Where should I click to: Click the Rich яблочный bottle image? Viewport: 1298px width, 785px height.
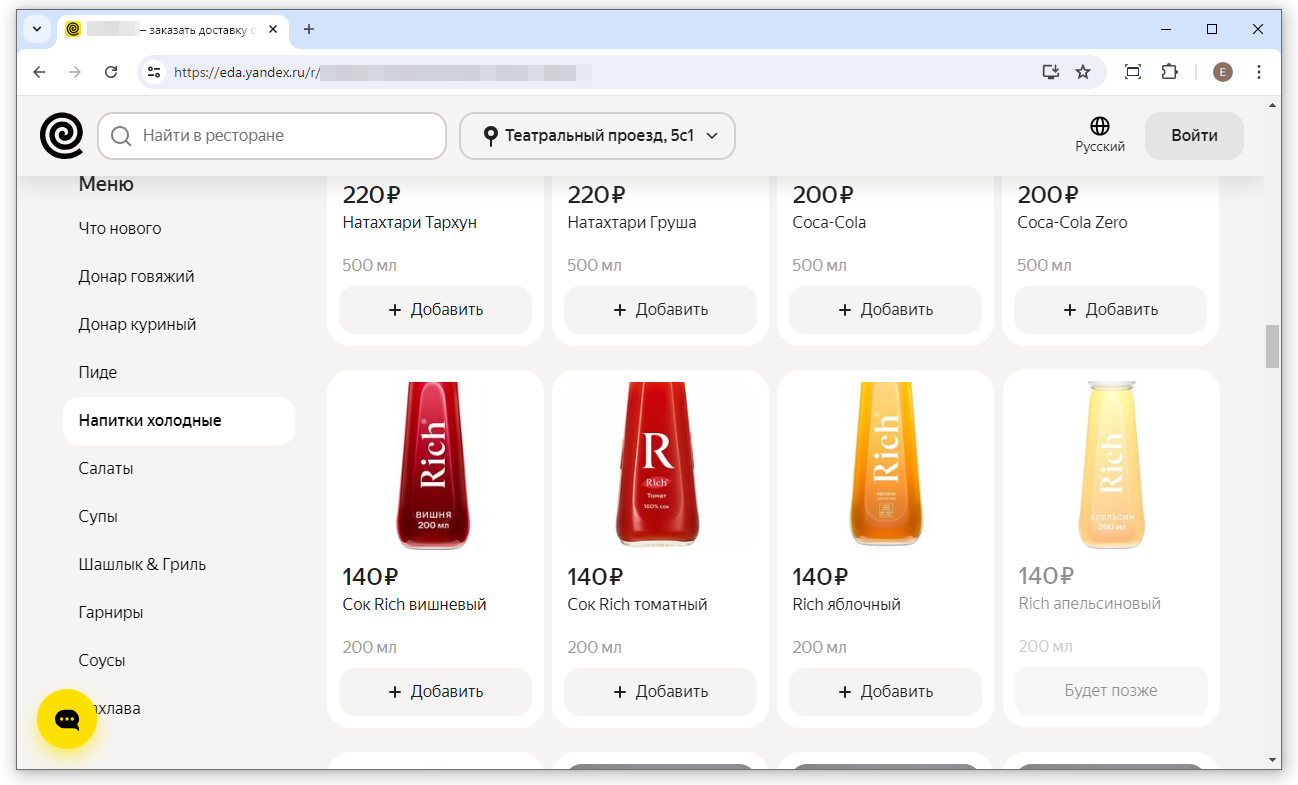tap(885, 466)
